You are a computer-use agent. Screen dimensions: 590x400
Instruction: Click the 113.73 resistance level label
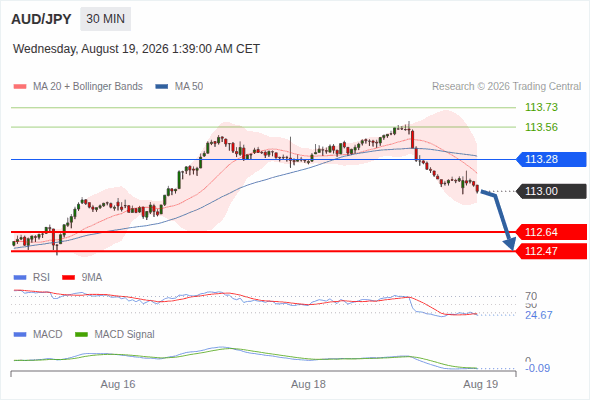point(541,107)
